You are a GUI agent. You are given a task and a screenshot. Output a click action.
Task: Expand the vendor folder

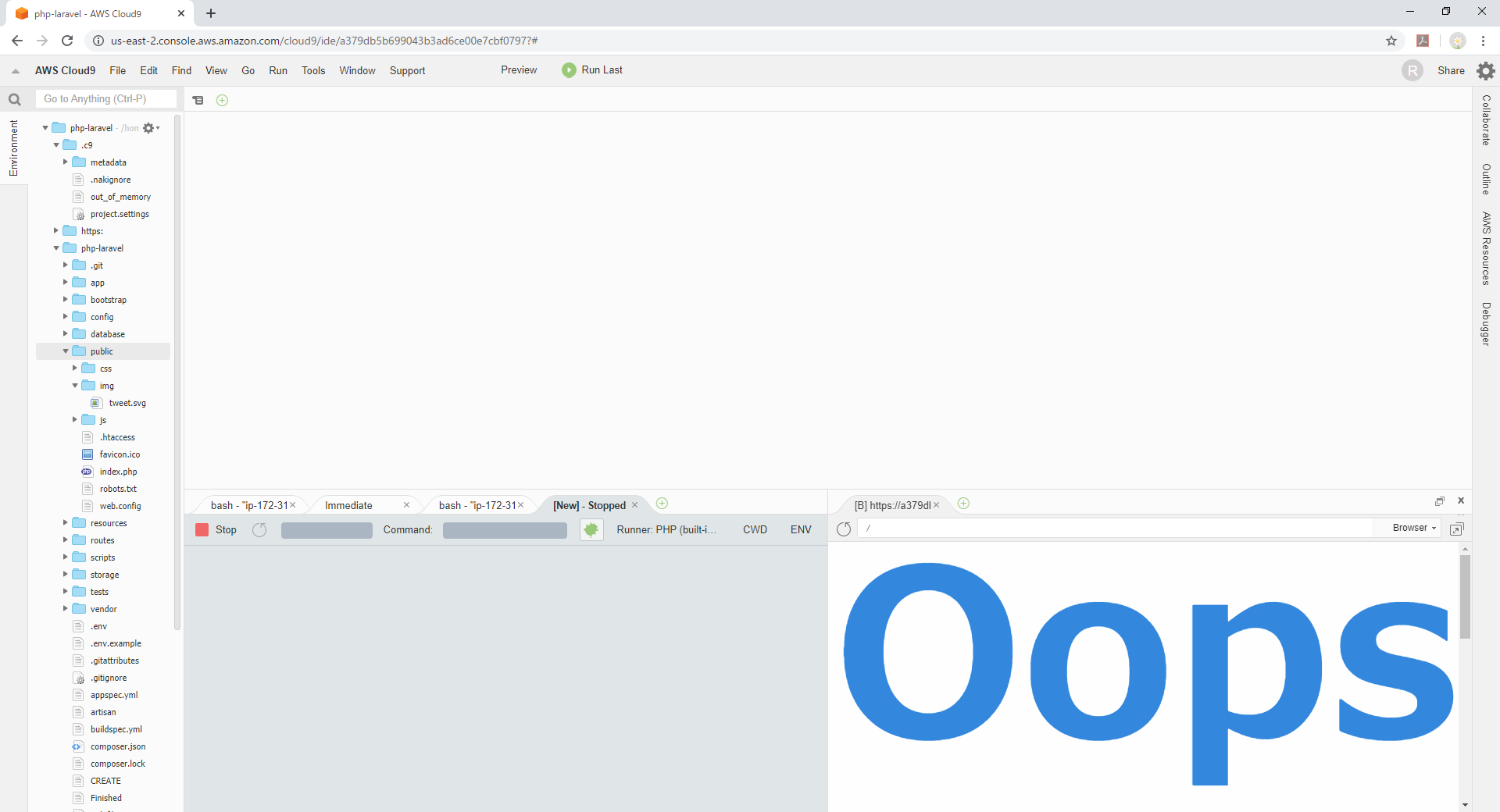click(66, 610)
